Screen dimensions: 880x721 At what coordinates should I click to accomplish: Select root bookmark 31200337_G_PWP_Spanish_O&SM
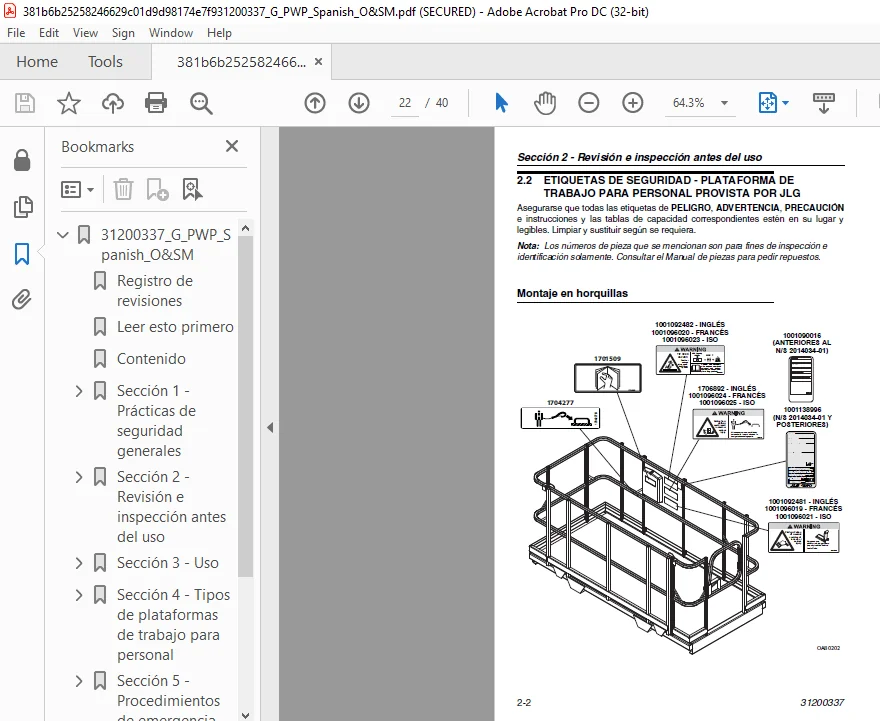coord(166,245)
